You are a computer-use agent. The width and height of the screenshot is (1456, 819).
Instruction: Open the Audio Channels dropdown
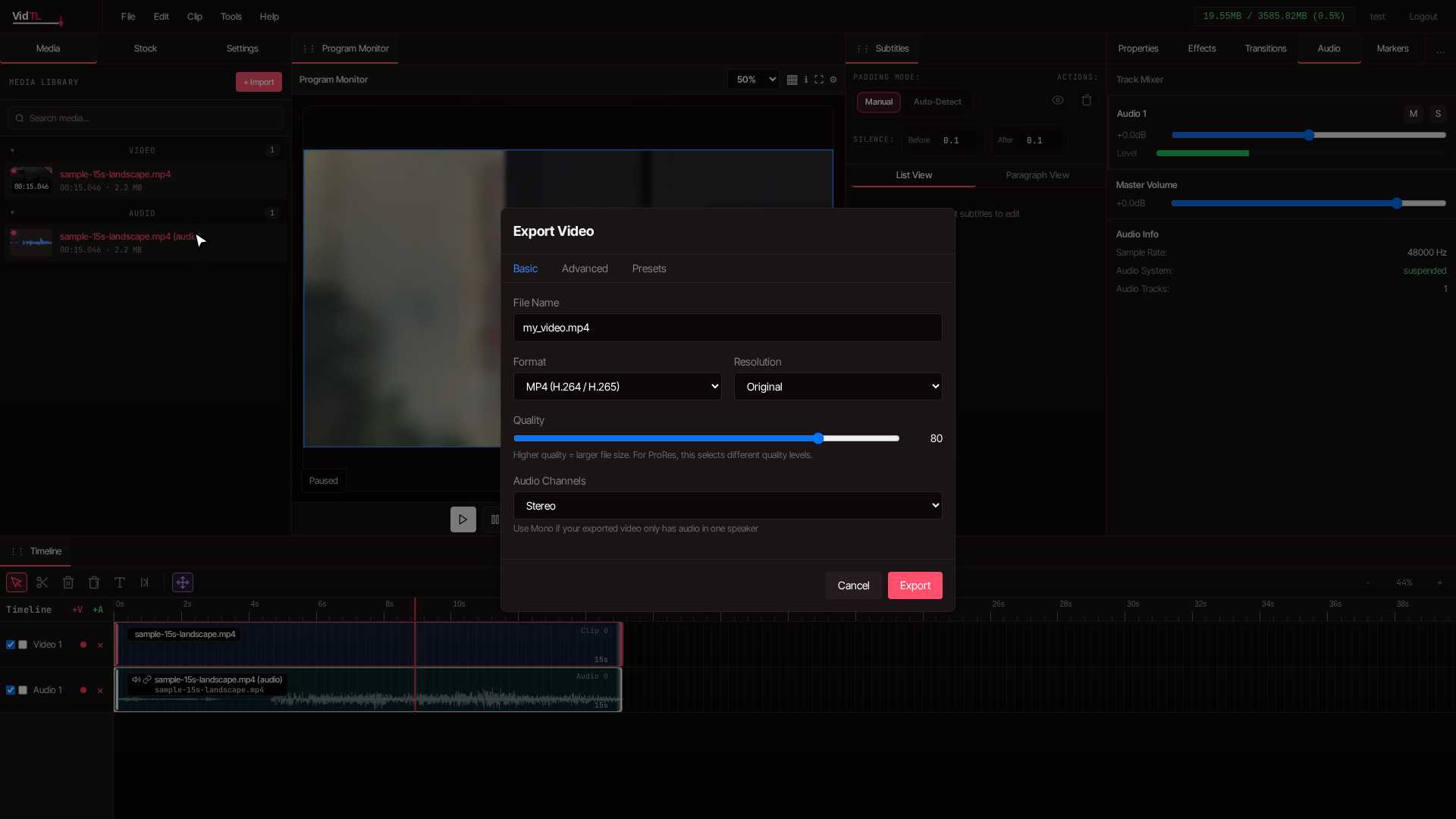click(728, 506)
